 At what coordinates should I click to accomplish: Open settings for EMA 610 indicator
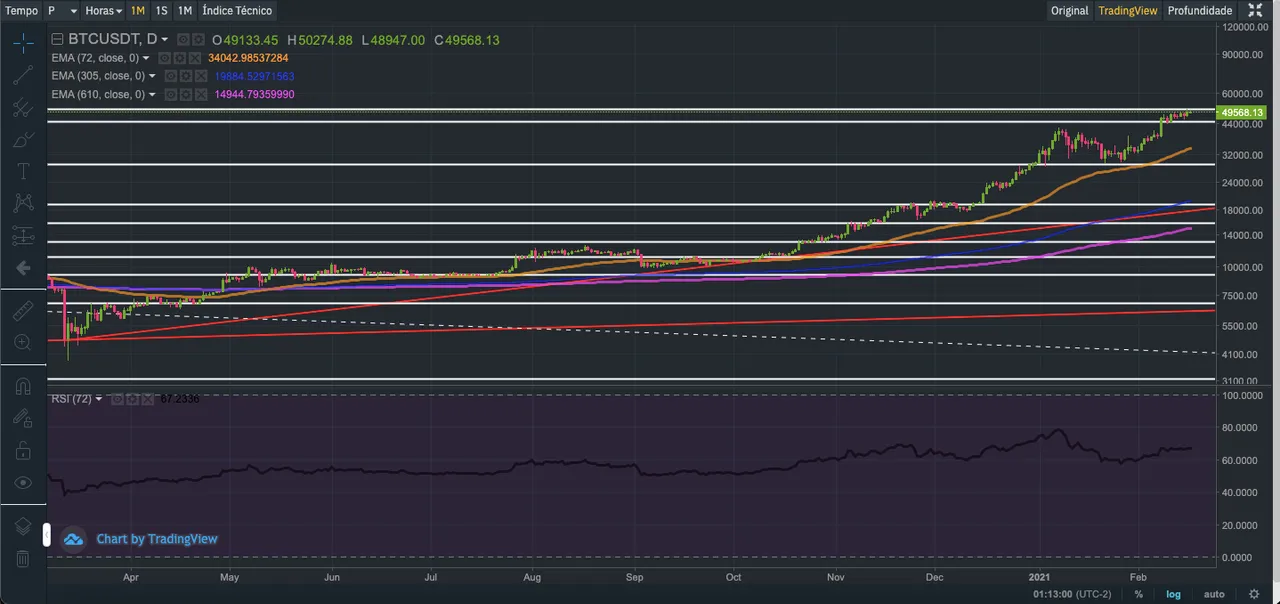point(186,94)
